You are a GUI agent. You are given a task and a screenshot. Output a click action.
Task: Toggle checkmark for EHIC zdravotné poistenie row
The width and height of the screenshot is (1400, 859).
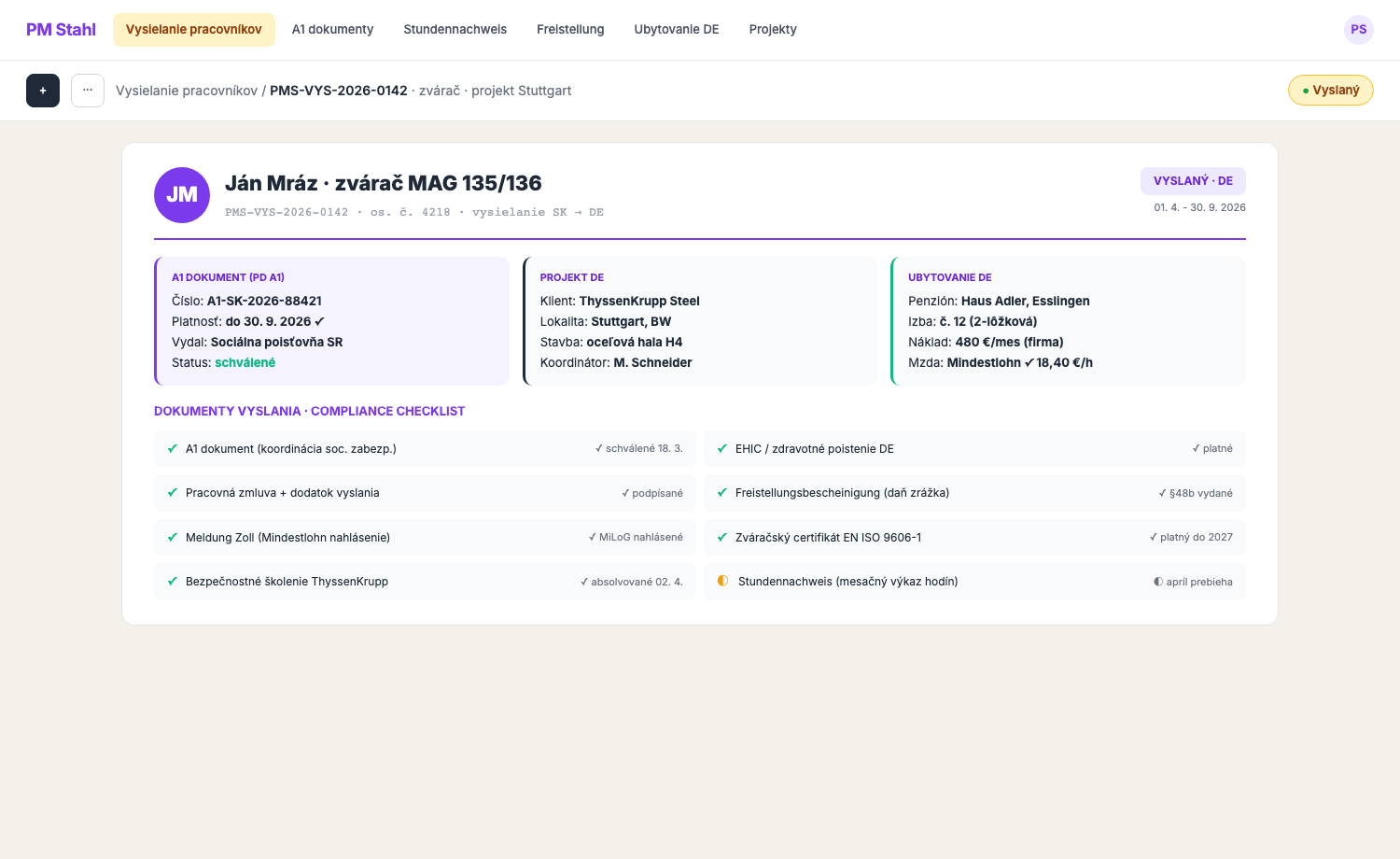click(x=722, y=449)
